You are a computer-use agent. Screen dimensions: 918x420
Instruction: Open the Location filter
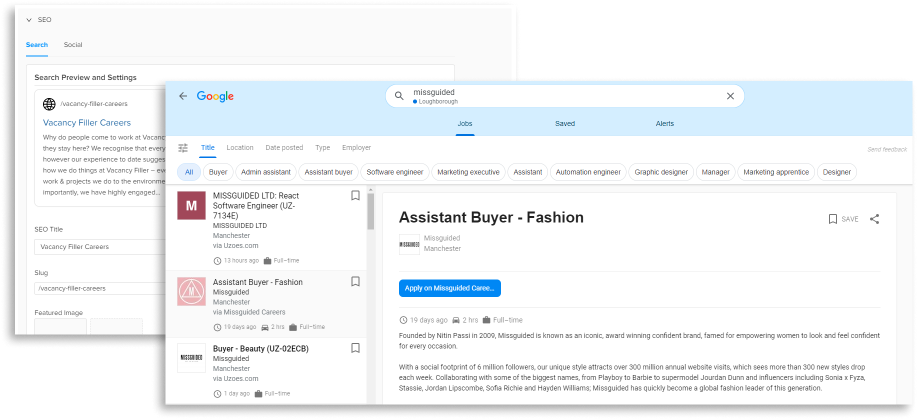pyautogui.click(x=240, y=148)
